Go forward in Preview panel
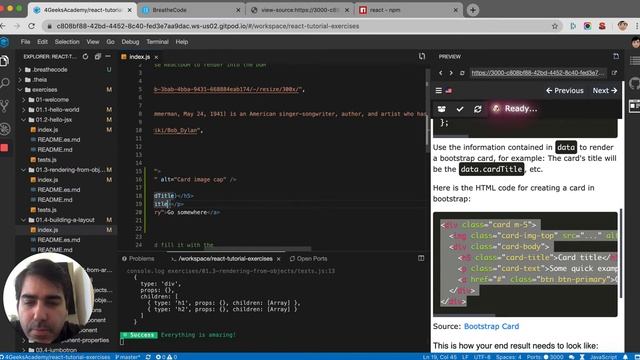640x360 pixels. tap(451, 73)
